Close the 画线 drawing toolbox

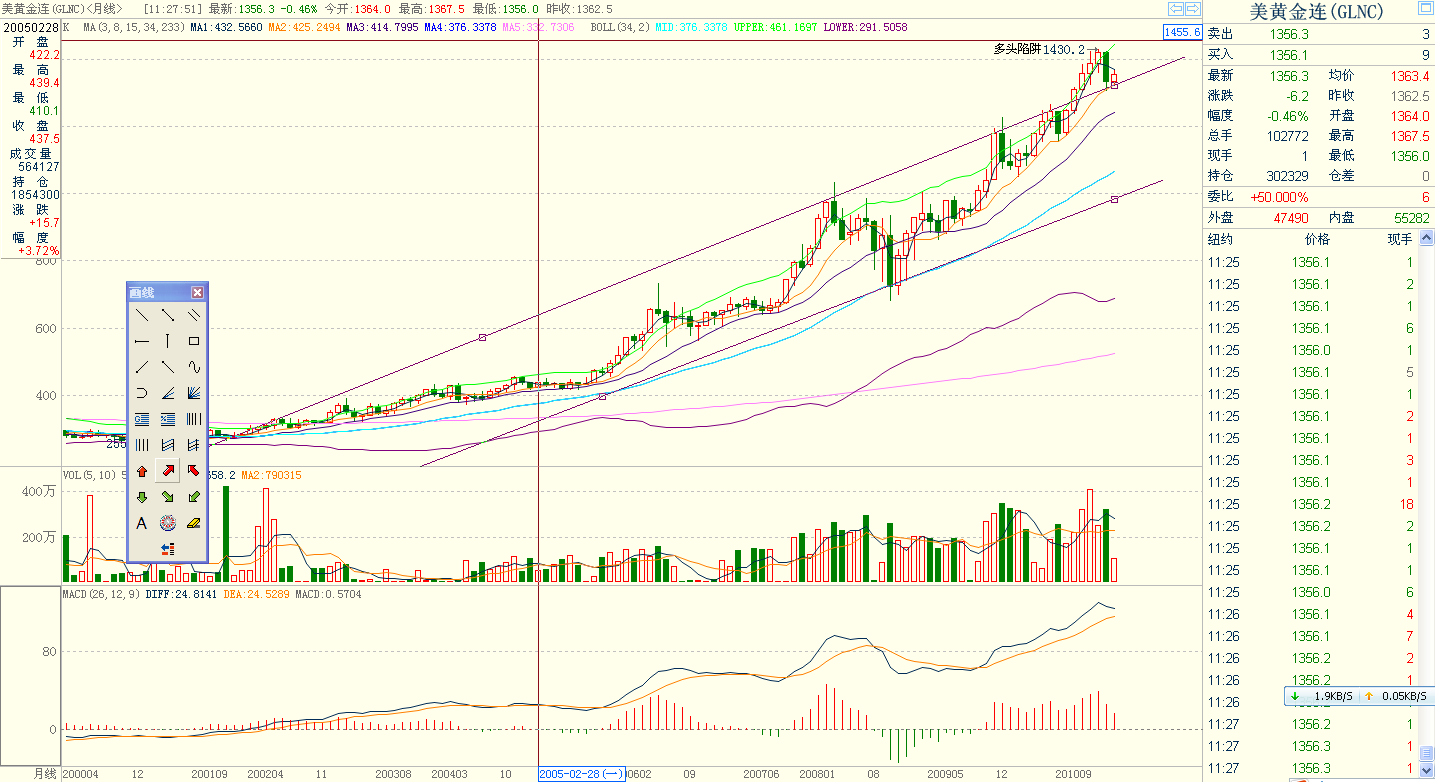point(197,292)
